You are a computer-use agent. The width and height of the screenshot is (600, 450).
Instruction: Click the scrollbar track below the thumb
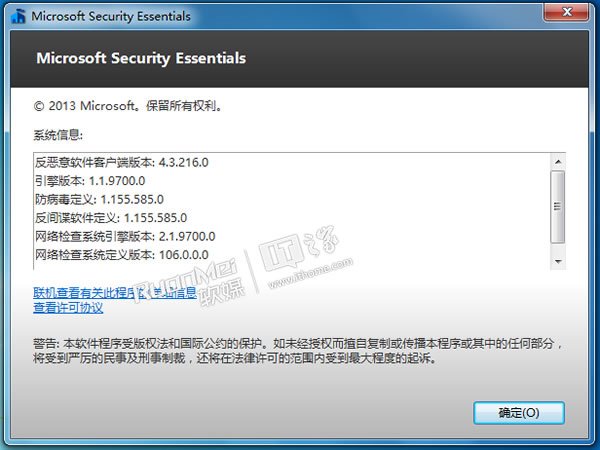(x=558, y=248)
